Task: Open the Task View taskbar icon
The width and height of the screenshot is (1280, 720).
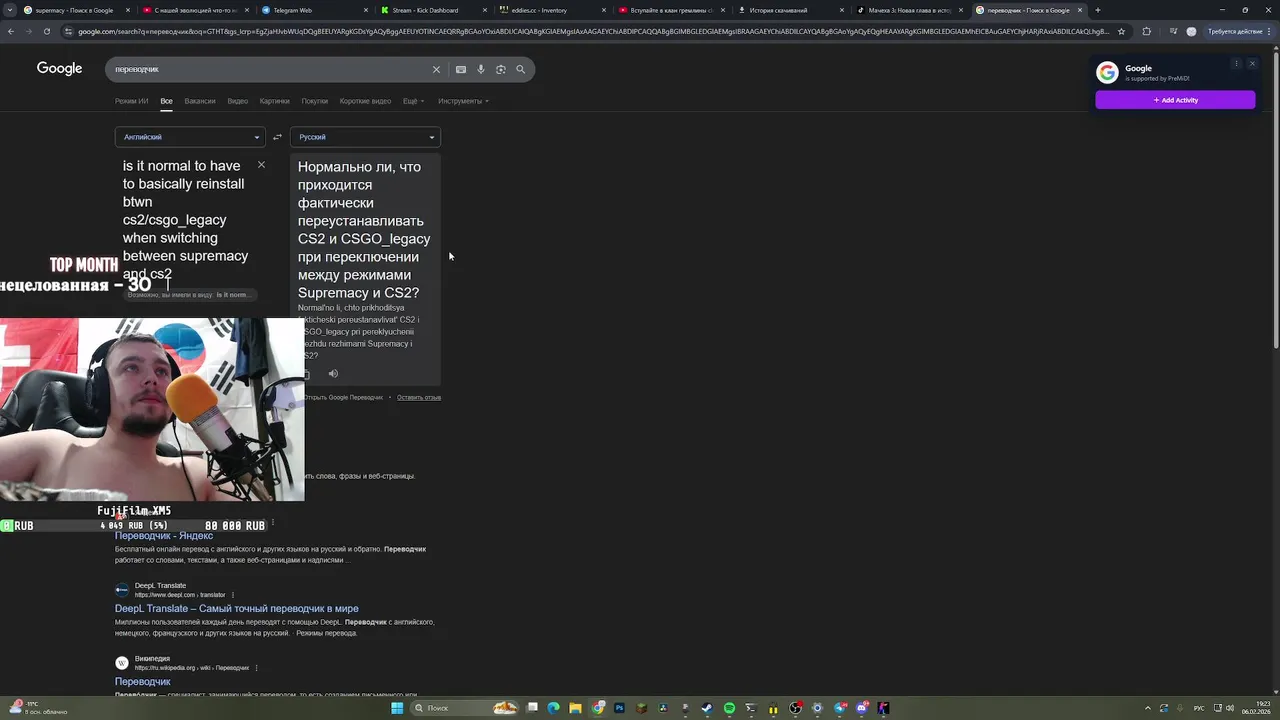Action: pos(532,708)
